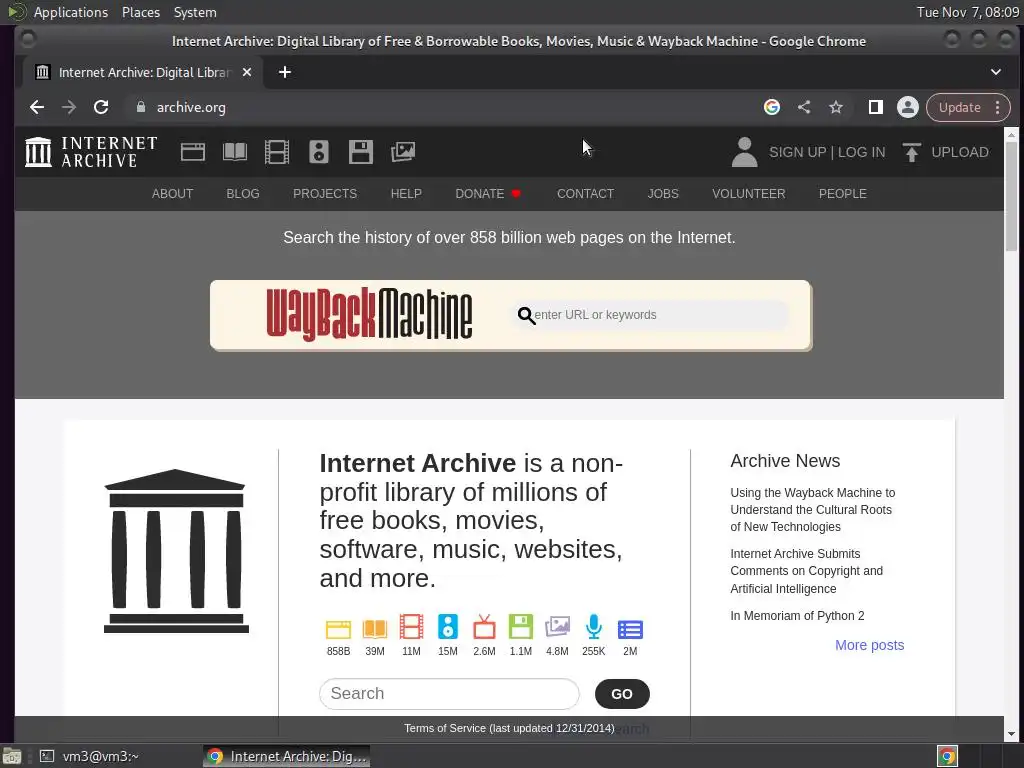The image size is (1024, 768).
Task: Click the Chrome icon in bottom-right tray
Action: coord(947,756)
